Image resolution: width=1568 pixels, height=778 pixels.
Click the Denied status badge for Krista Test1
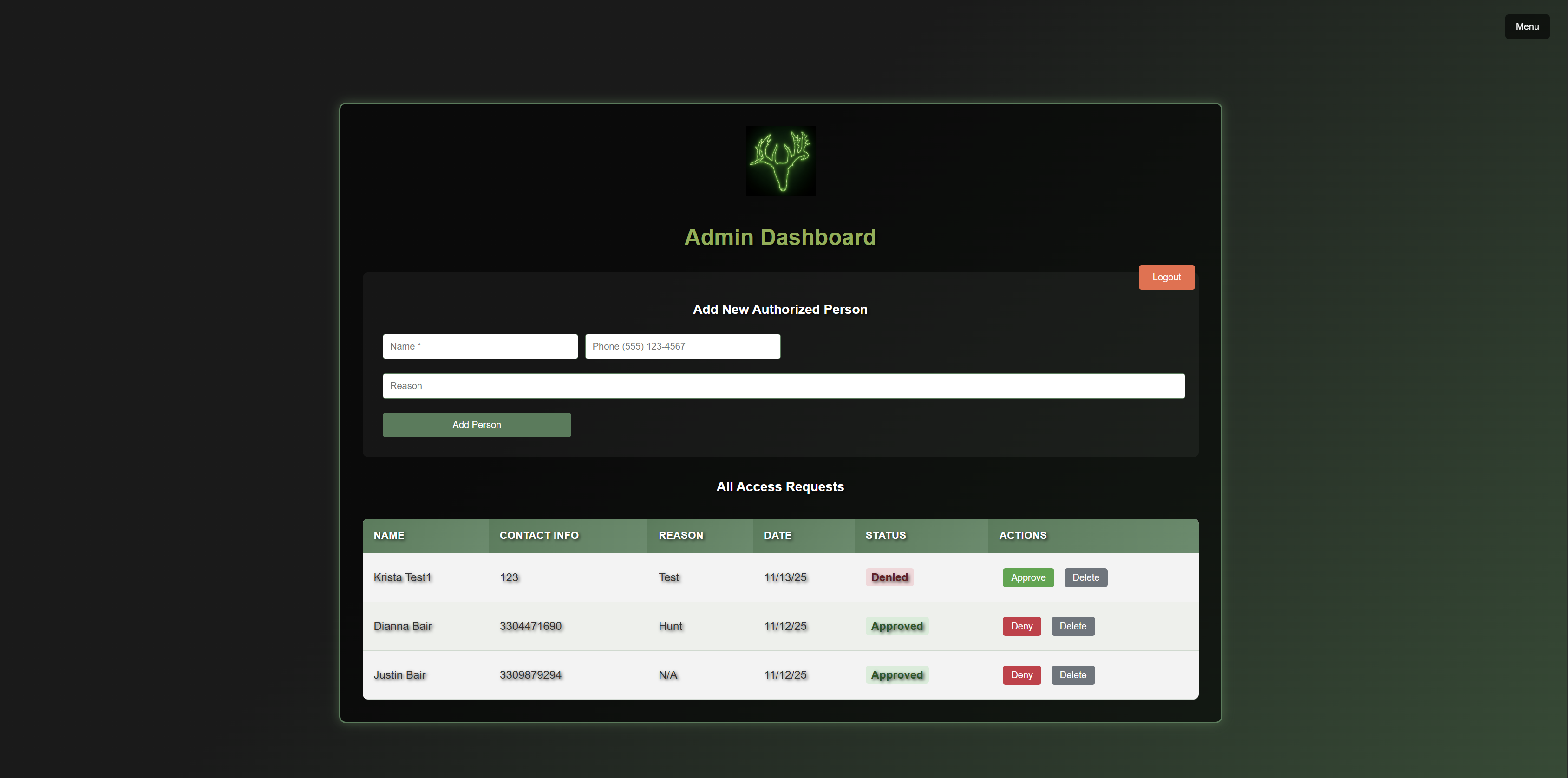coord(889,577)
